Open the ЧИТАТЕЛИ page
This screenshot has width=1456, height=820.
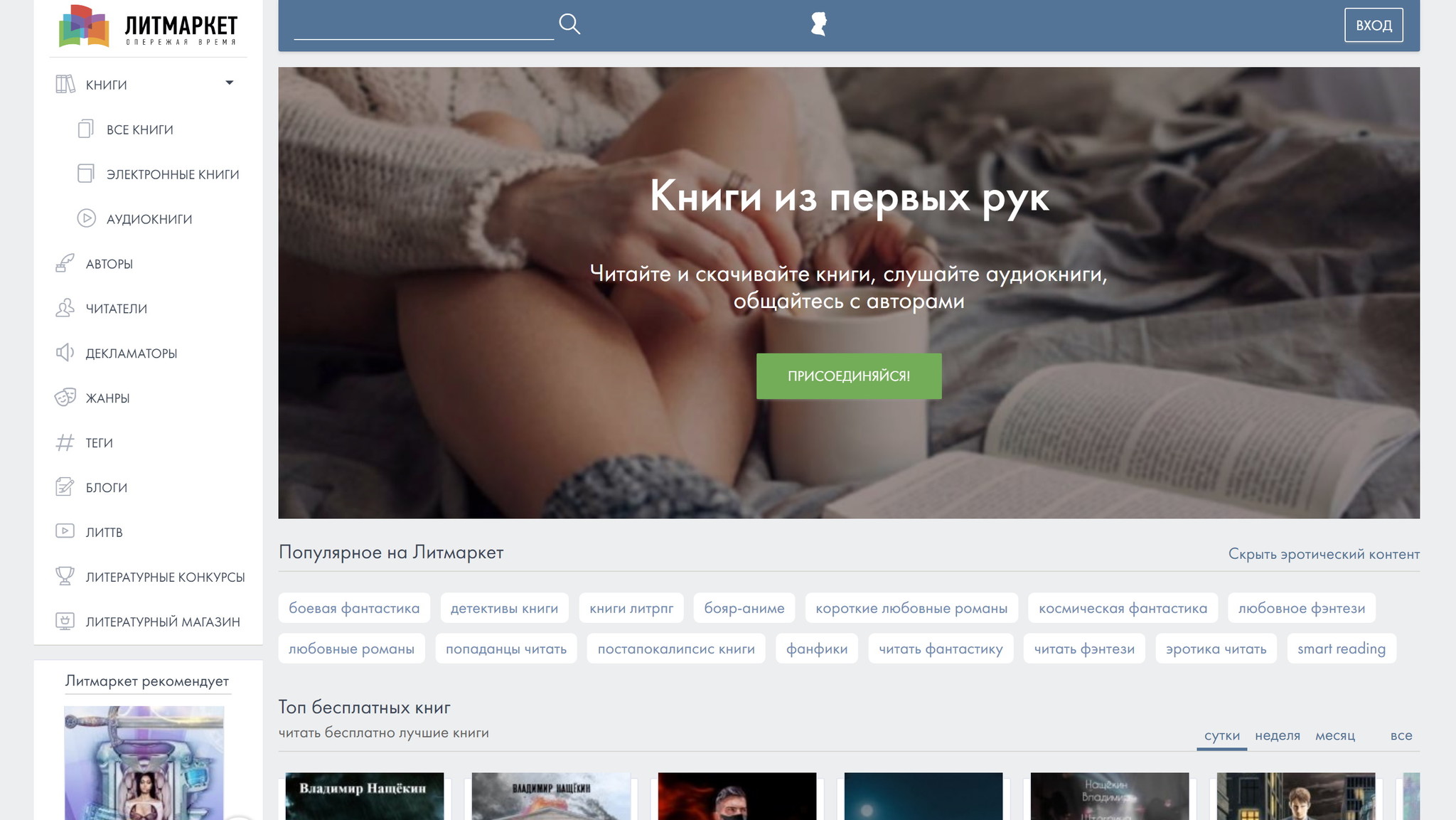click(x=117, y=309)
